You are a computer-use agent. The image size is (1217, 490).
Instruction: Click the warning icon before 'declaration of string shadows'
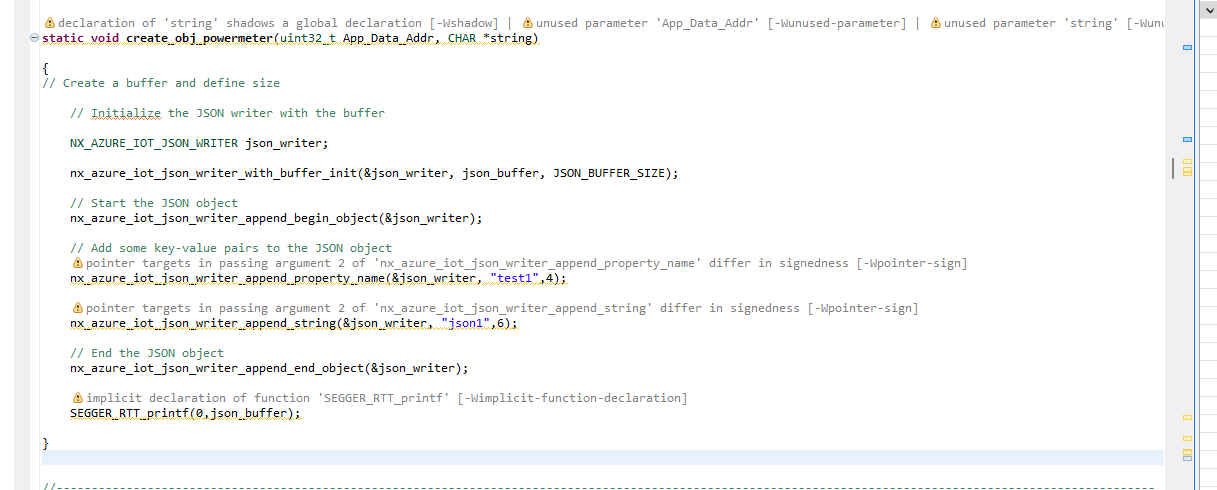[50, 23]
